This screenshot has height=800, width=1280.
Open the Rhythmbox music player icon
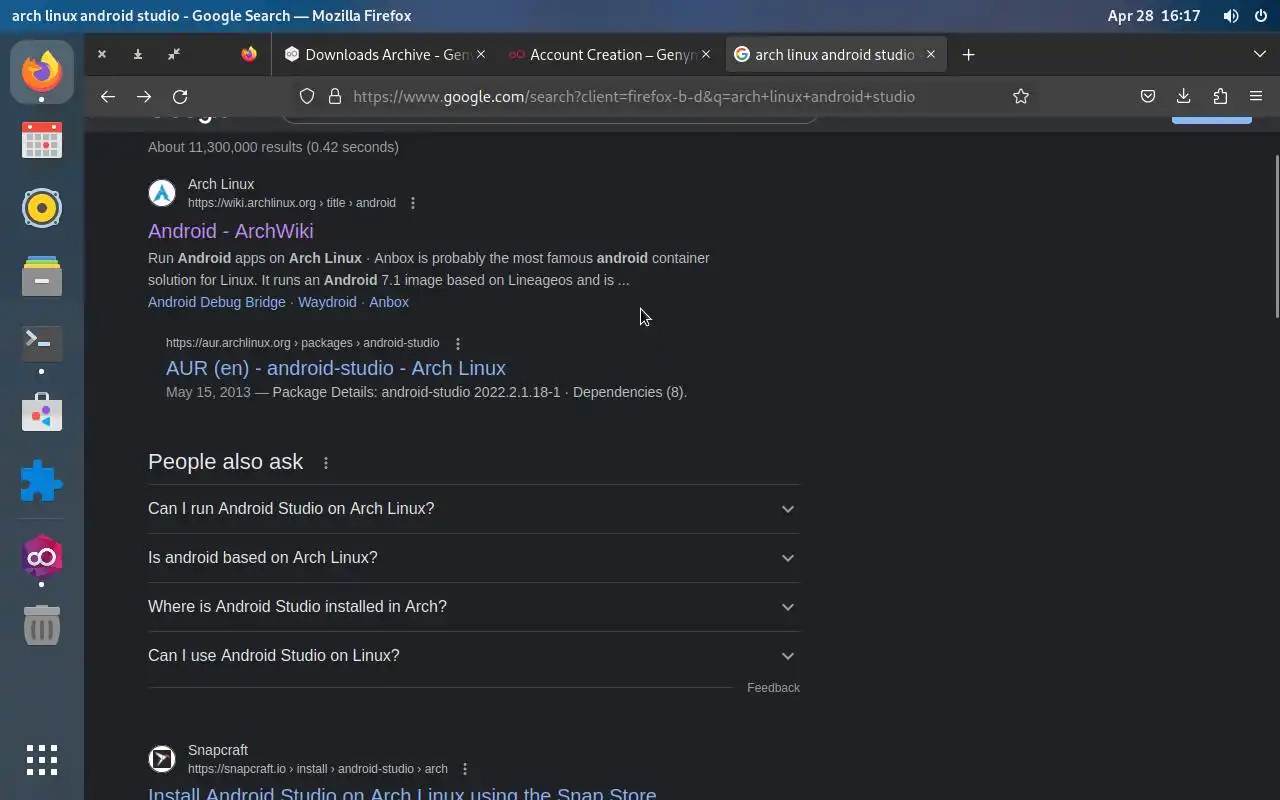[x=42, y=208]
